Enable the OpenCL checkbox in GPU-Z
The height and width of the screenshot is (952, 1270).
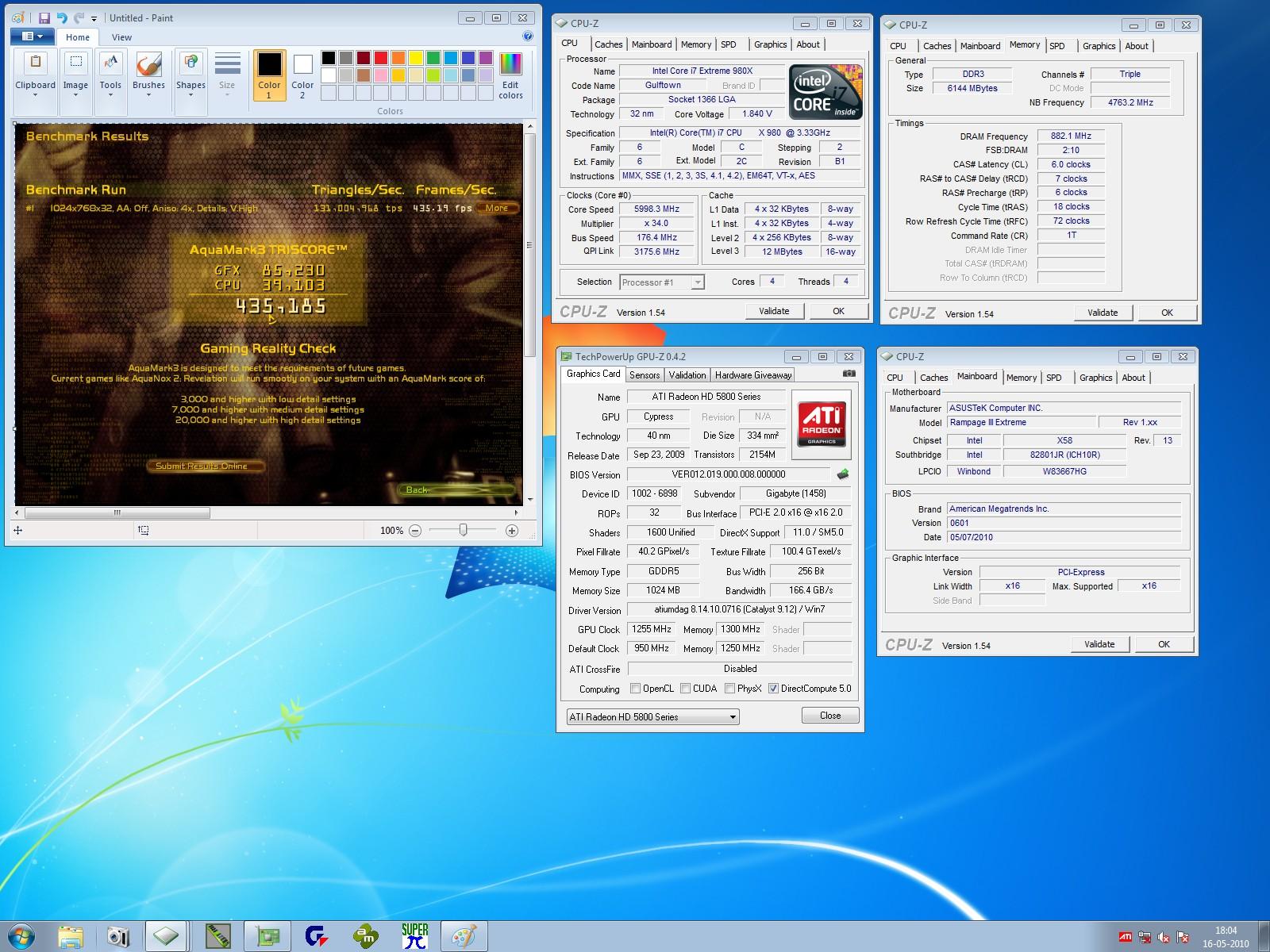coord(635,689)
